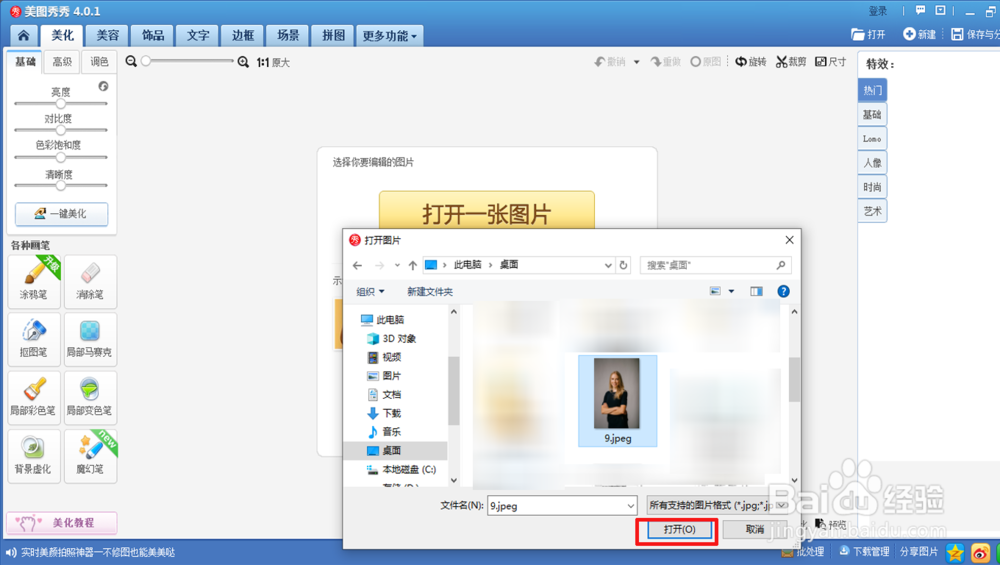The width and height of the screenshot is (1000, 565).
Task: Open the recent locations dropdown arrow
Action: (397, 265)
